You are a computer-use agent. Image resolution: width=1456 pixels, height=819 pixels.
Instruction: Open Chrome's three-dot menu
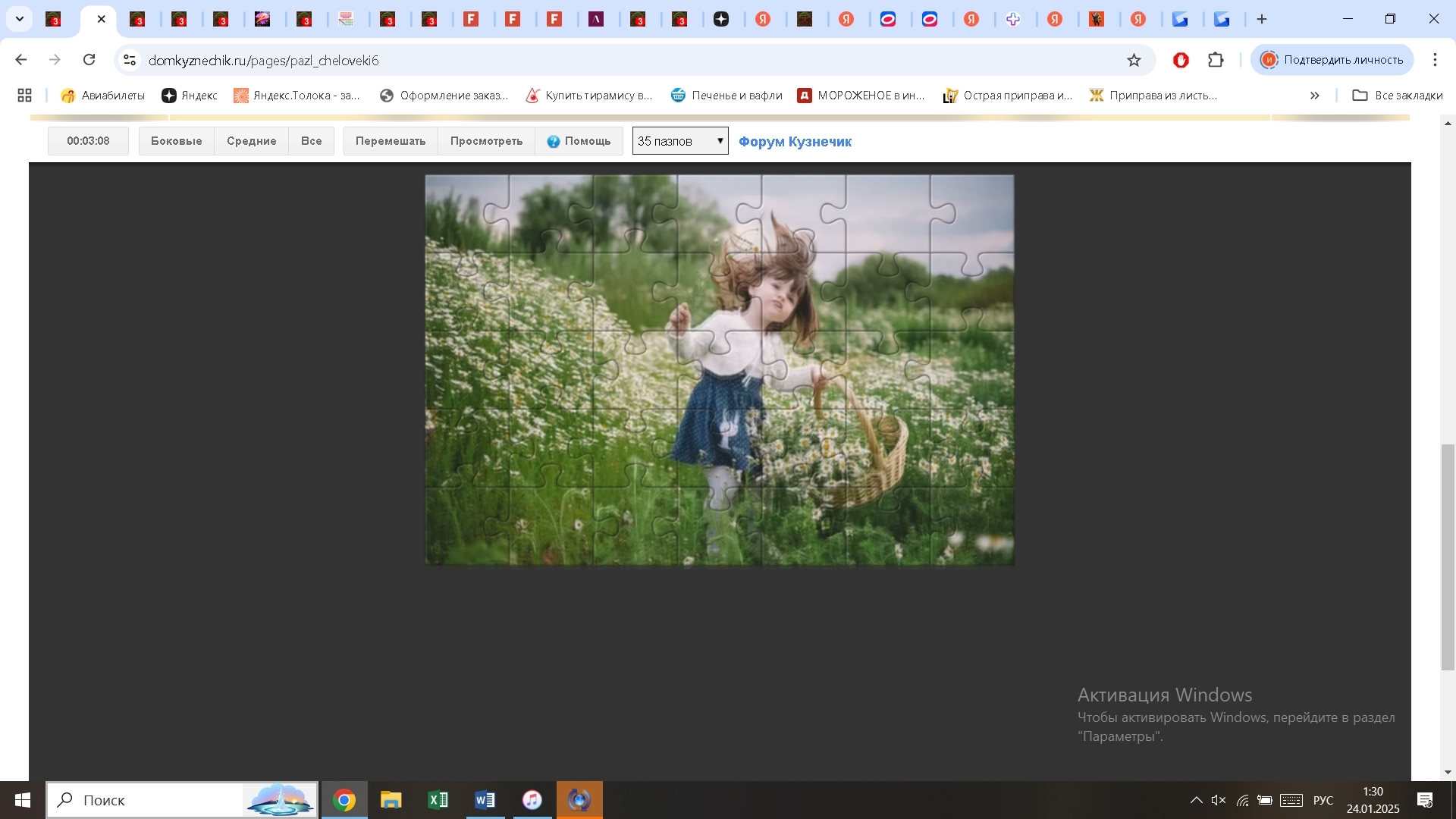click(x=1435, y=60)
